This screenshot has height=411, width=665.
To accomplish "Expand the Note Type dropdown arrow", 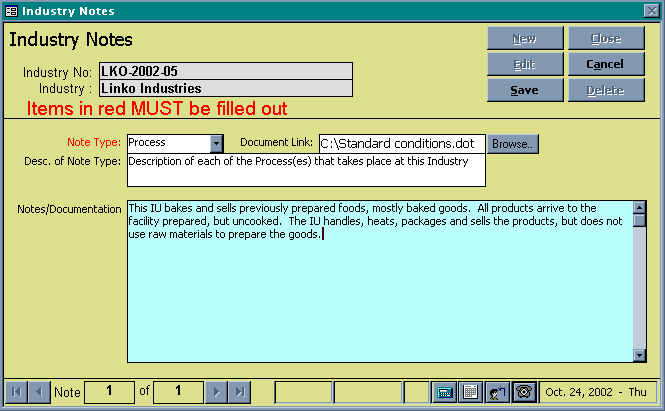I will coord(216,144).
